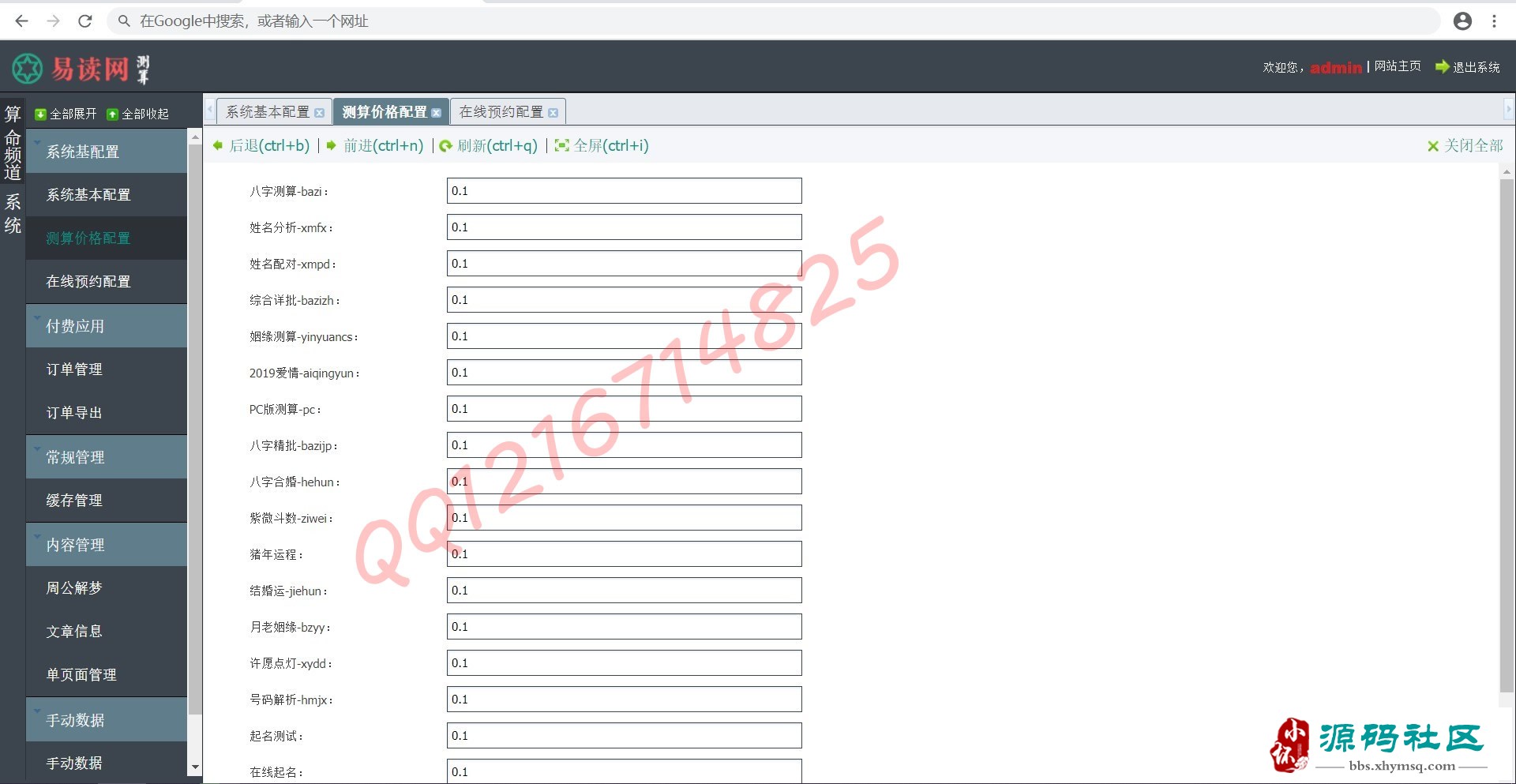Reload the page with browser refresh icon
This screenshot has width=1516, height=784.
point(85,21)
